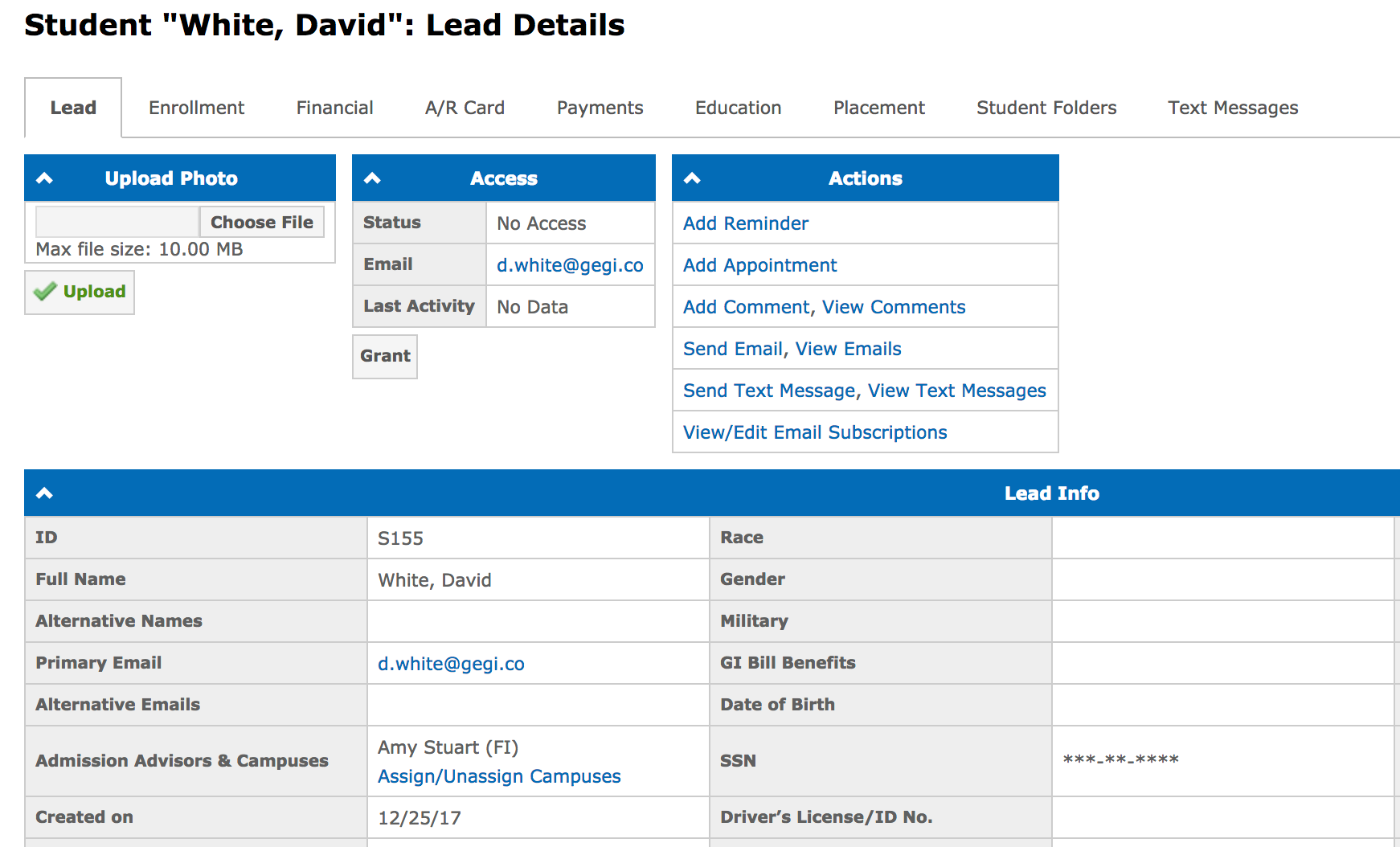Click the Choose File button
Image resolution: width=1400 pixels, height=847 pixels.
pos(262,222)
